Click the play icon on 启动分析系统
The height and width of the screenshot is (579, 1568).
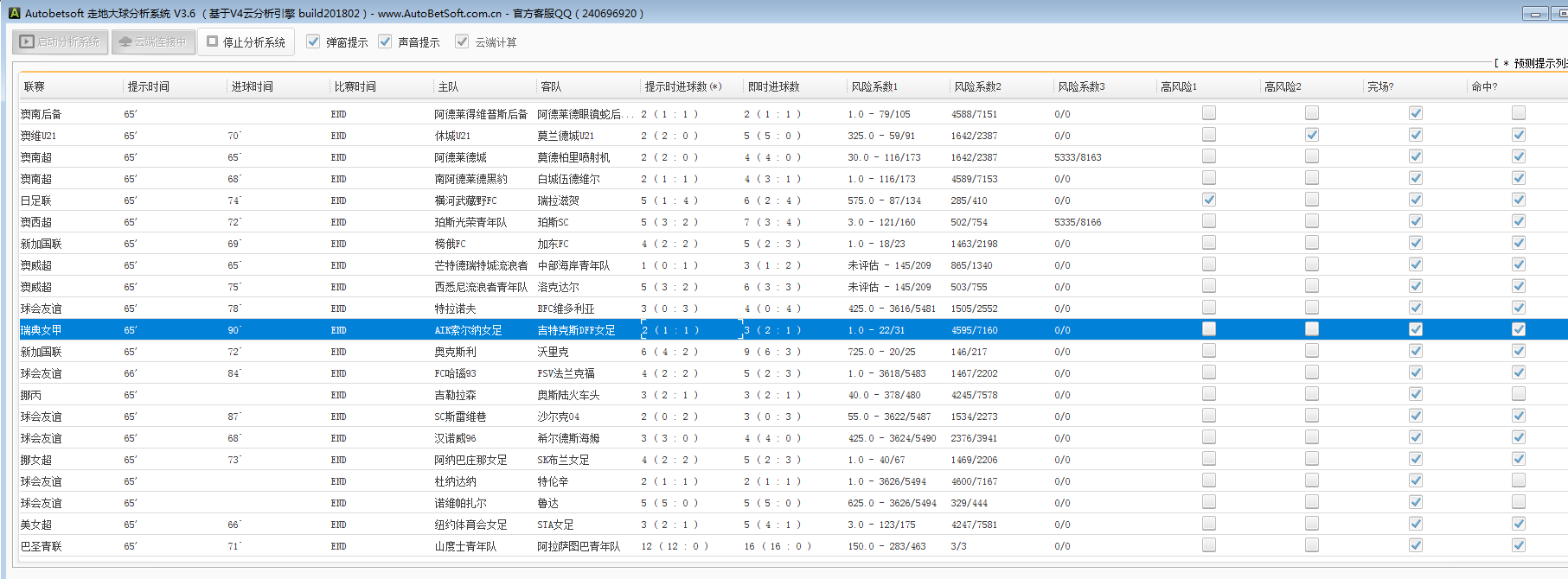(x=27, y=41)
